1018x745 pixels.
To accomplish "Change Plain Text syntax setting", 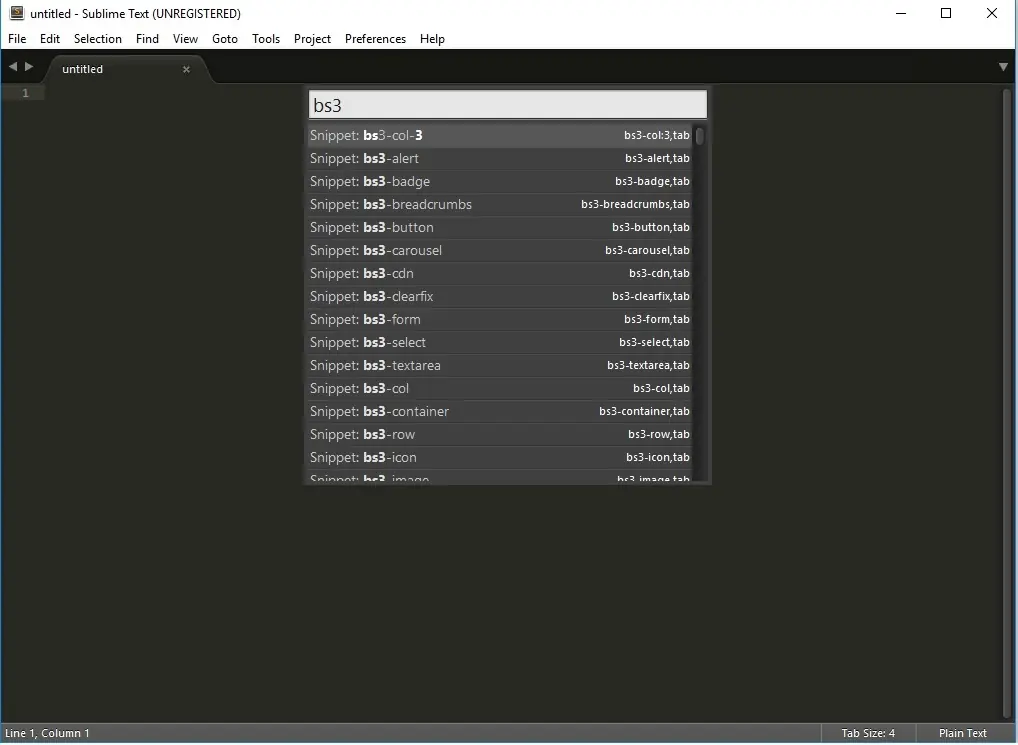I will pos(962,733).
